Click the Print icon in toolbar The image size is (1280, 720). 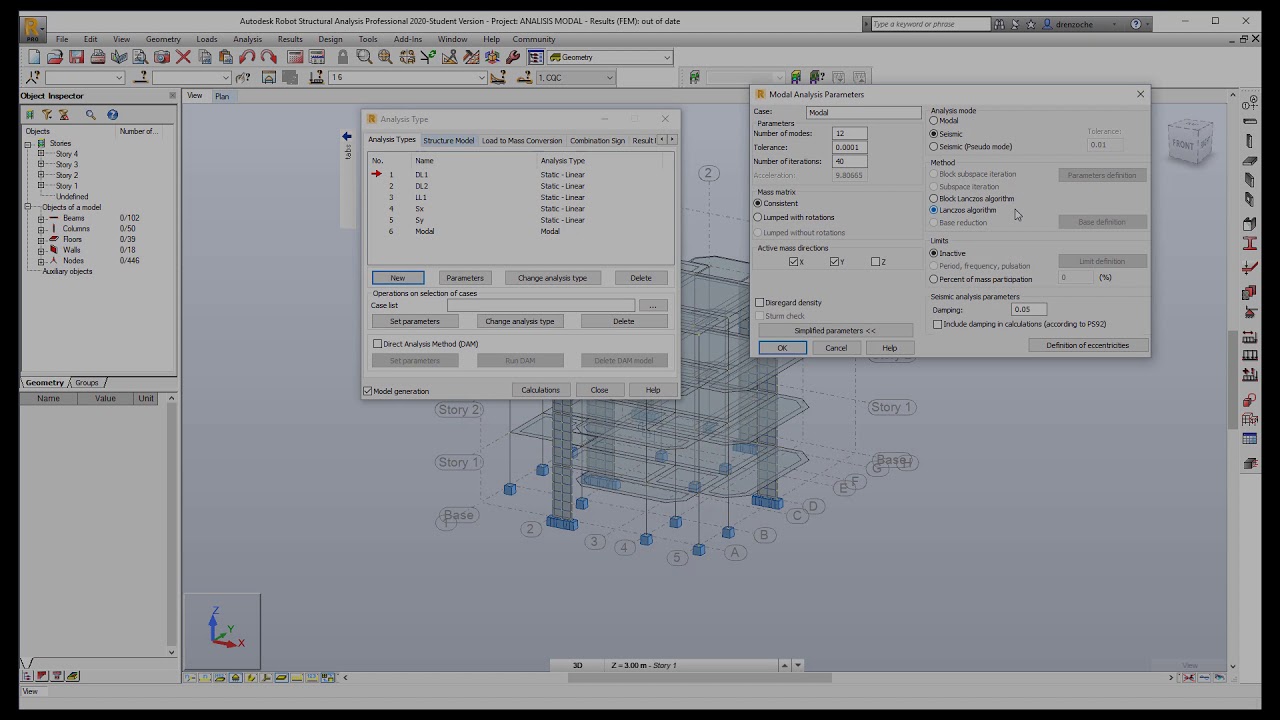[x=97, y=57]
